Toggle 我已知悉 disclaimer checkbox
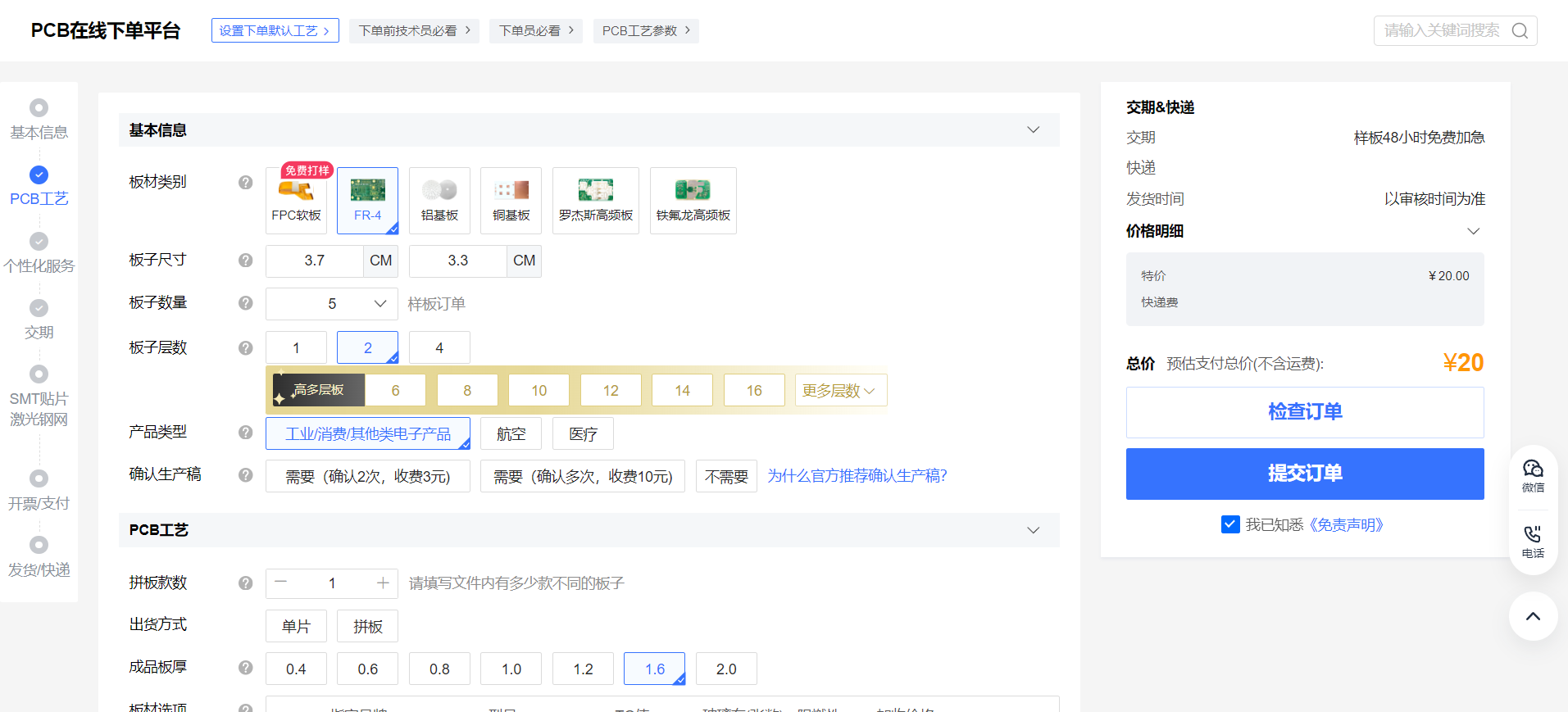 click(1230, 524)
